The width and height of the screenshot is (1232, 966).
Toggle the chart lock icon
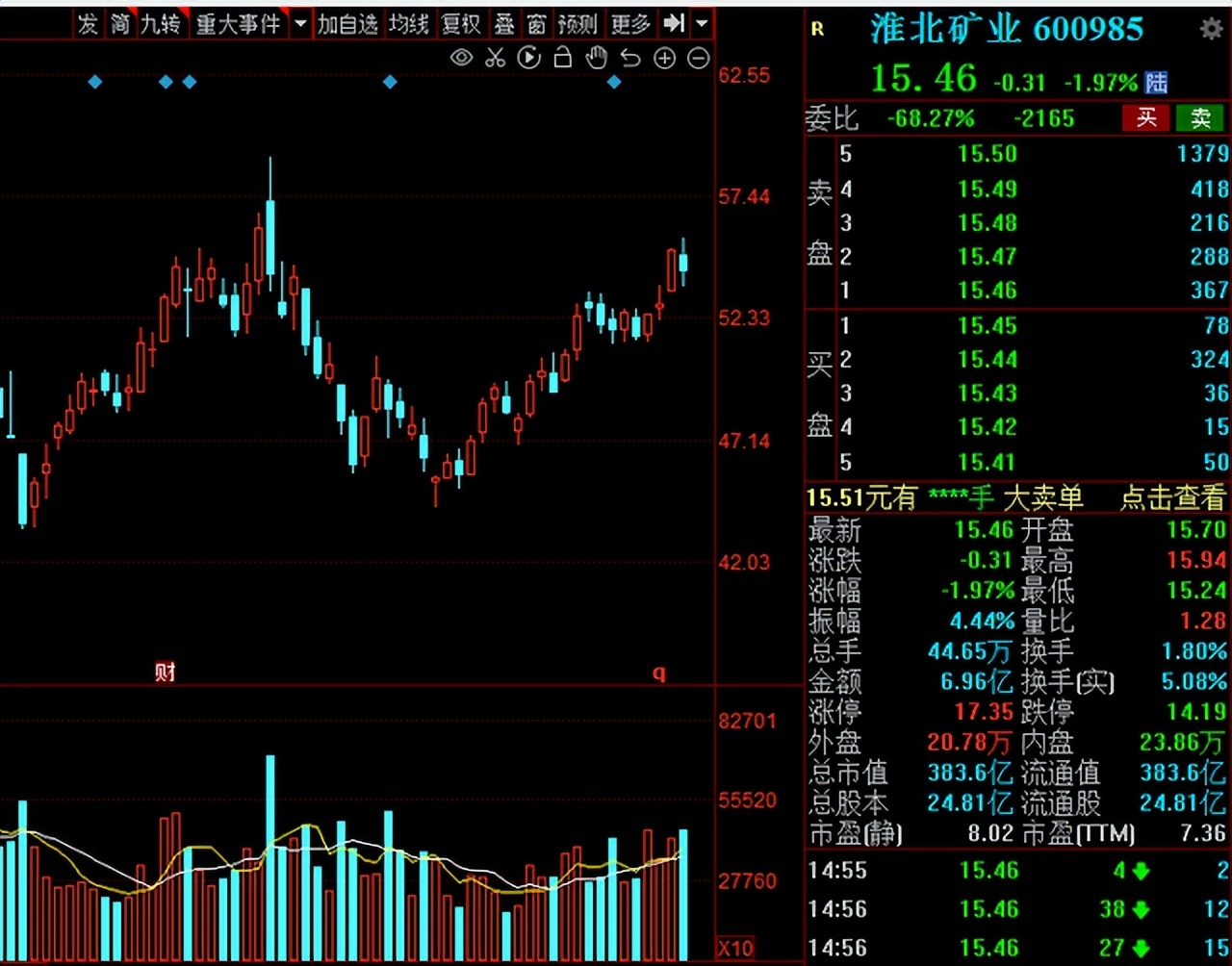pos(563,58)
